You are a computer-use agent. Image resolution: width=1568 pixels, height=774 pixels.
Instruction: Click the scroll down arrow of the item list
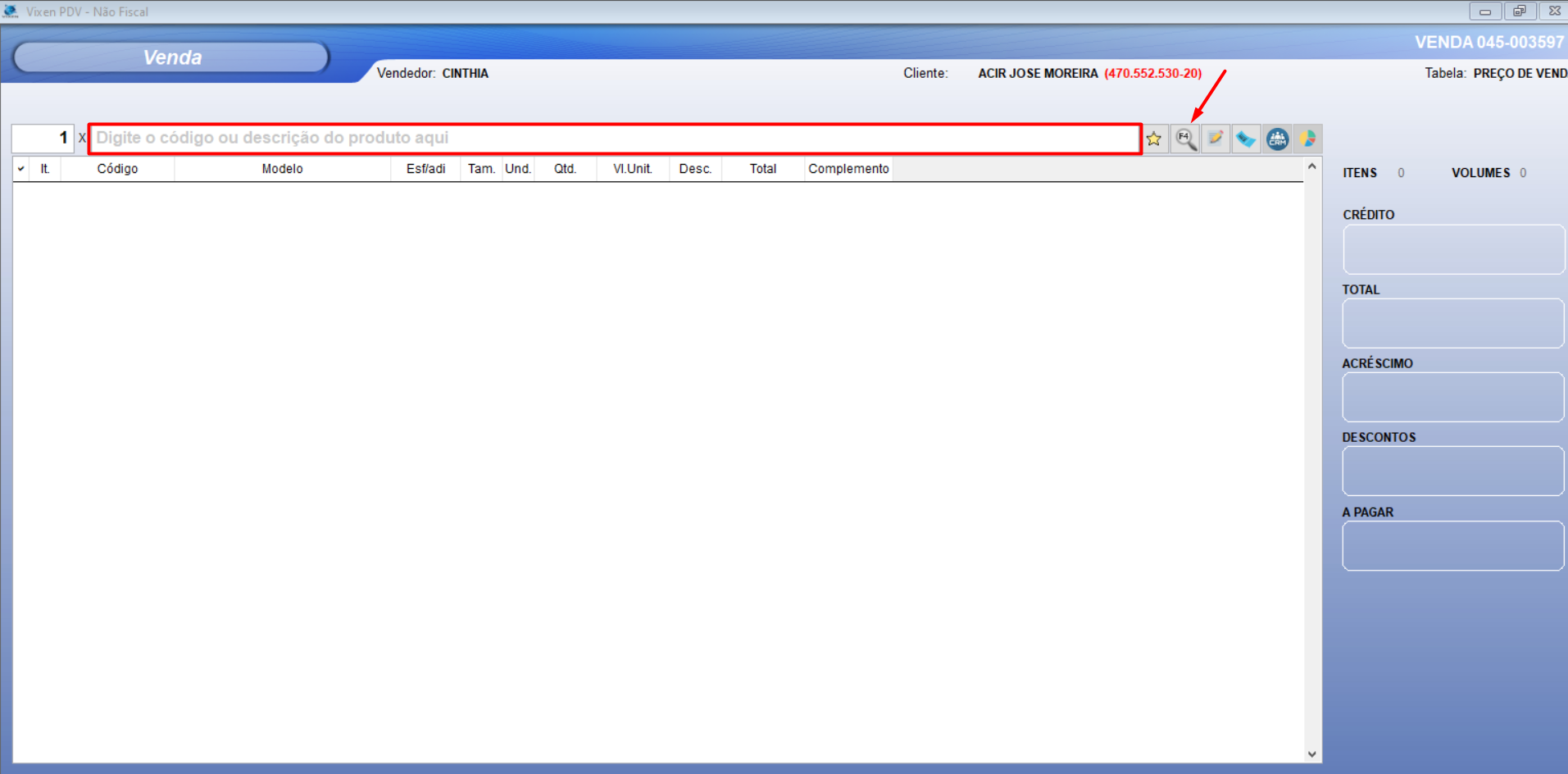point(1312,754)
